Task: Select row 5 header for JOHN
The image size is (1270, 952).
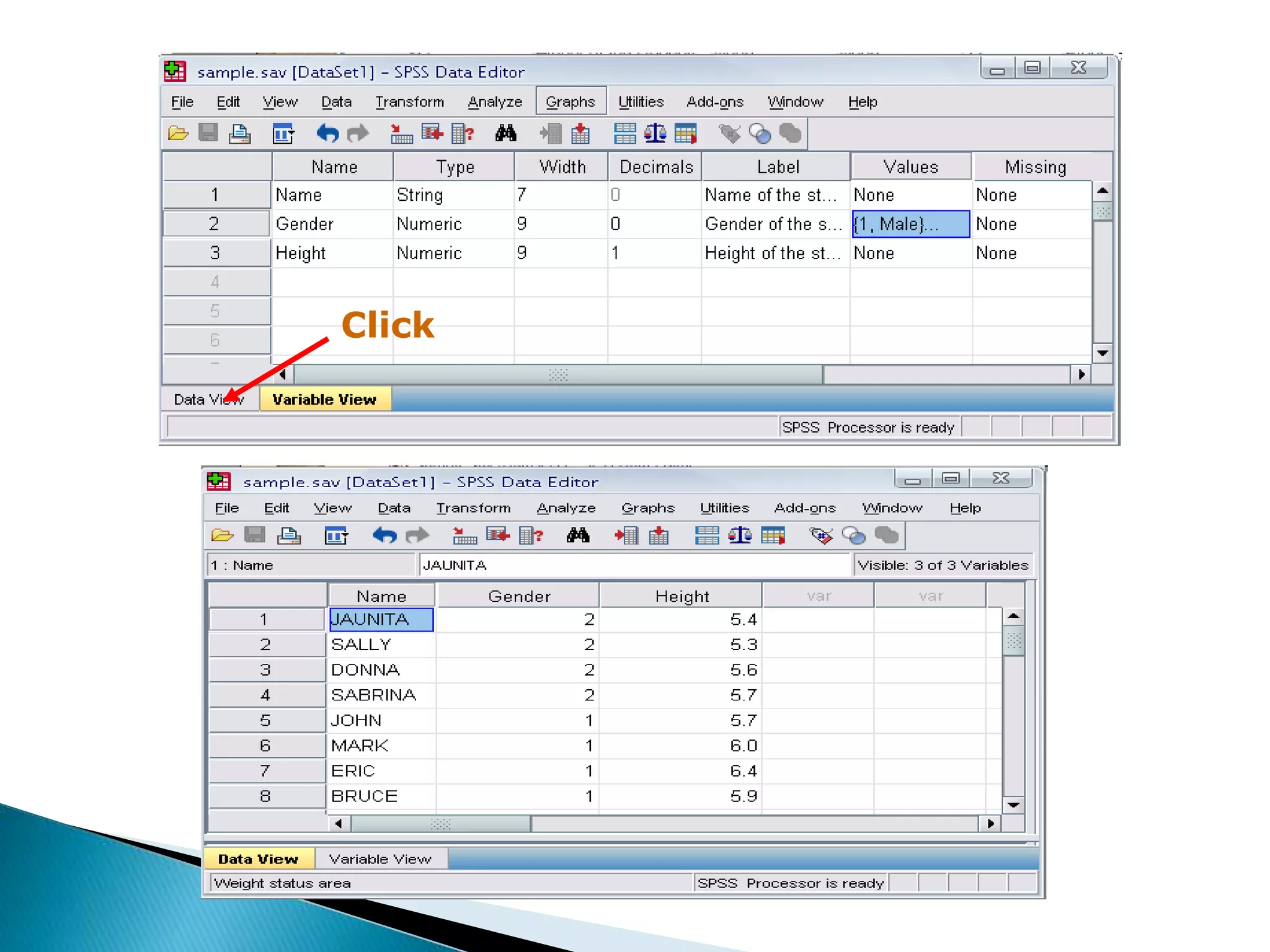Action: 265,720
